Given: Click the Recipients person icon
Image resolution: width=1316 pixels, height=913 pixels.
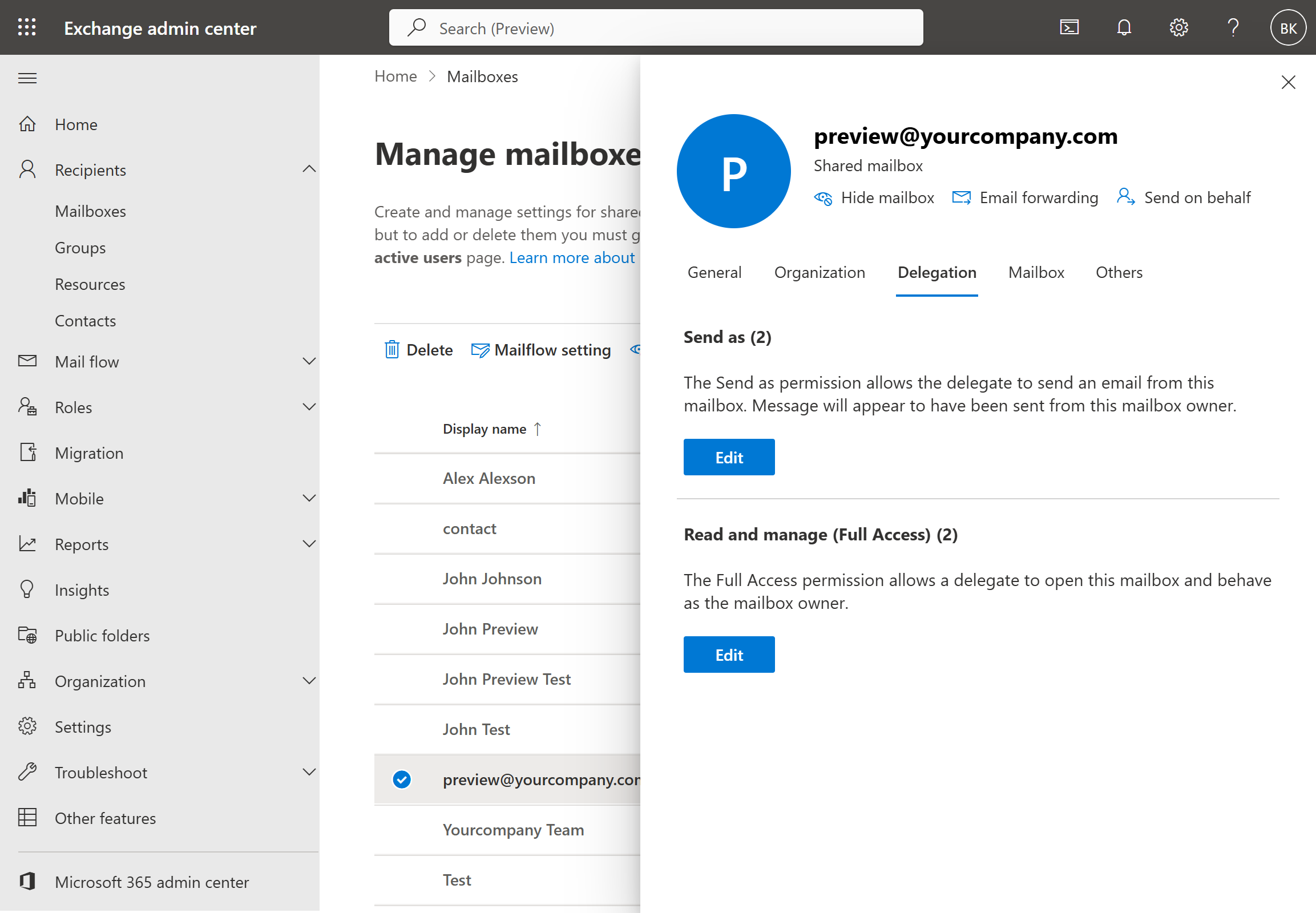Looking at the screenshot, I should pos(27,169).
